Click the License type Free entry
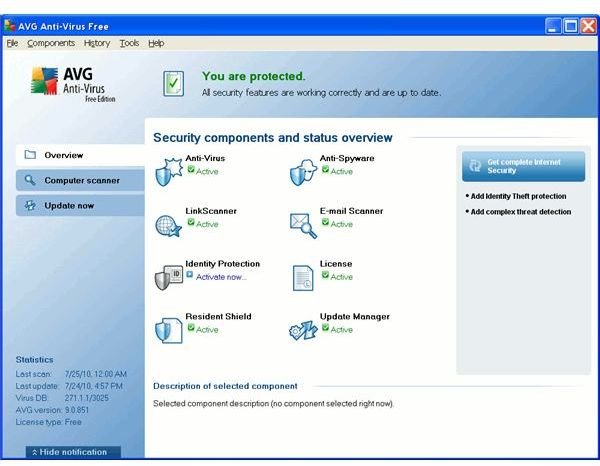 coord(49,422)
